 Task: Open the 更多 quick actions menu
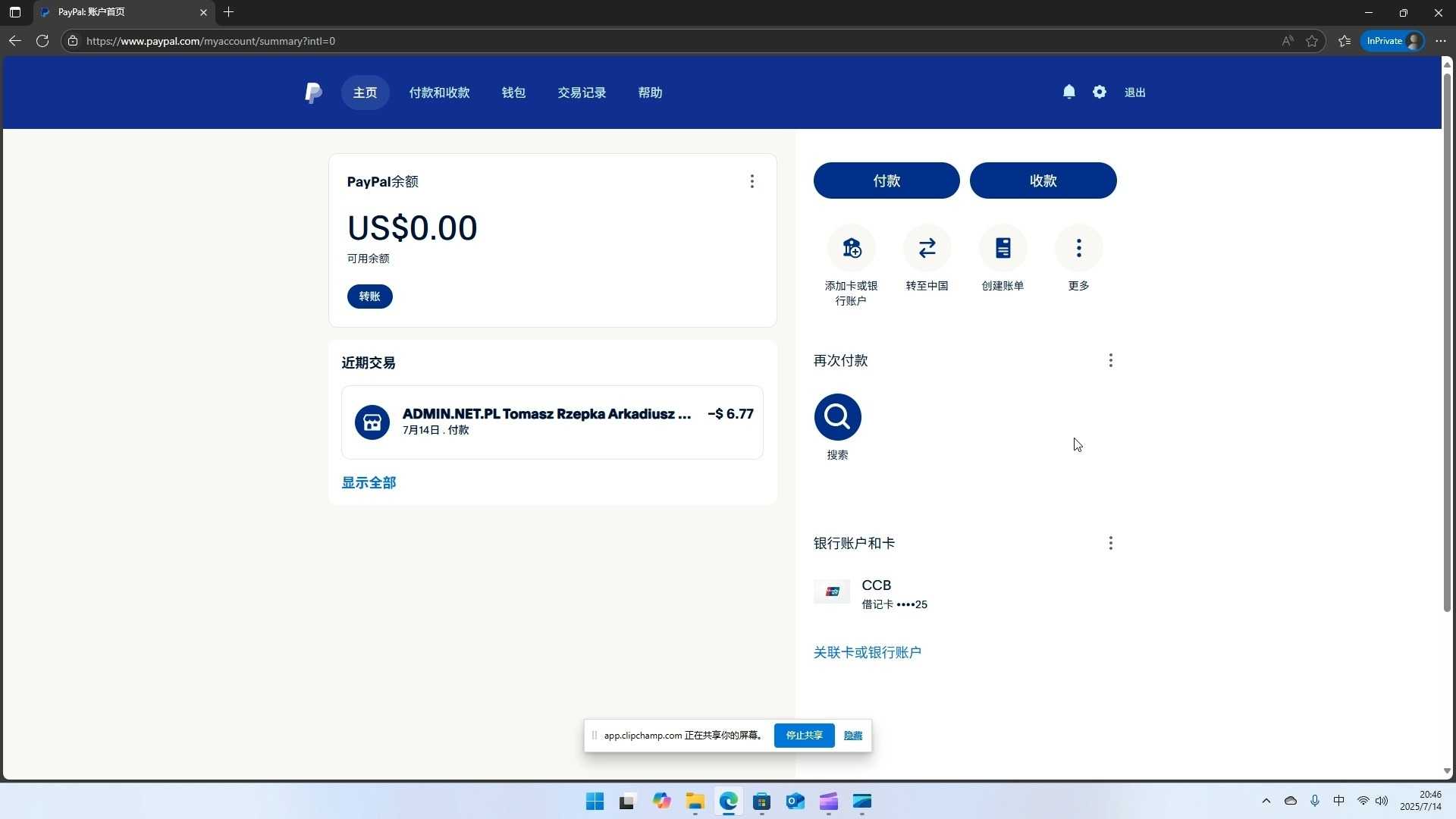(1078, 248)
